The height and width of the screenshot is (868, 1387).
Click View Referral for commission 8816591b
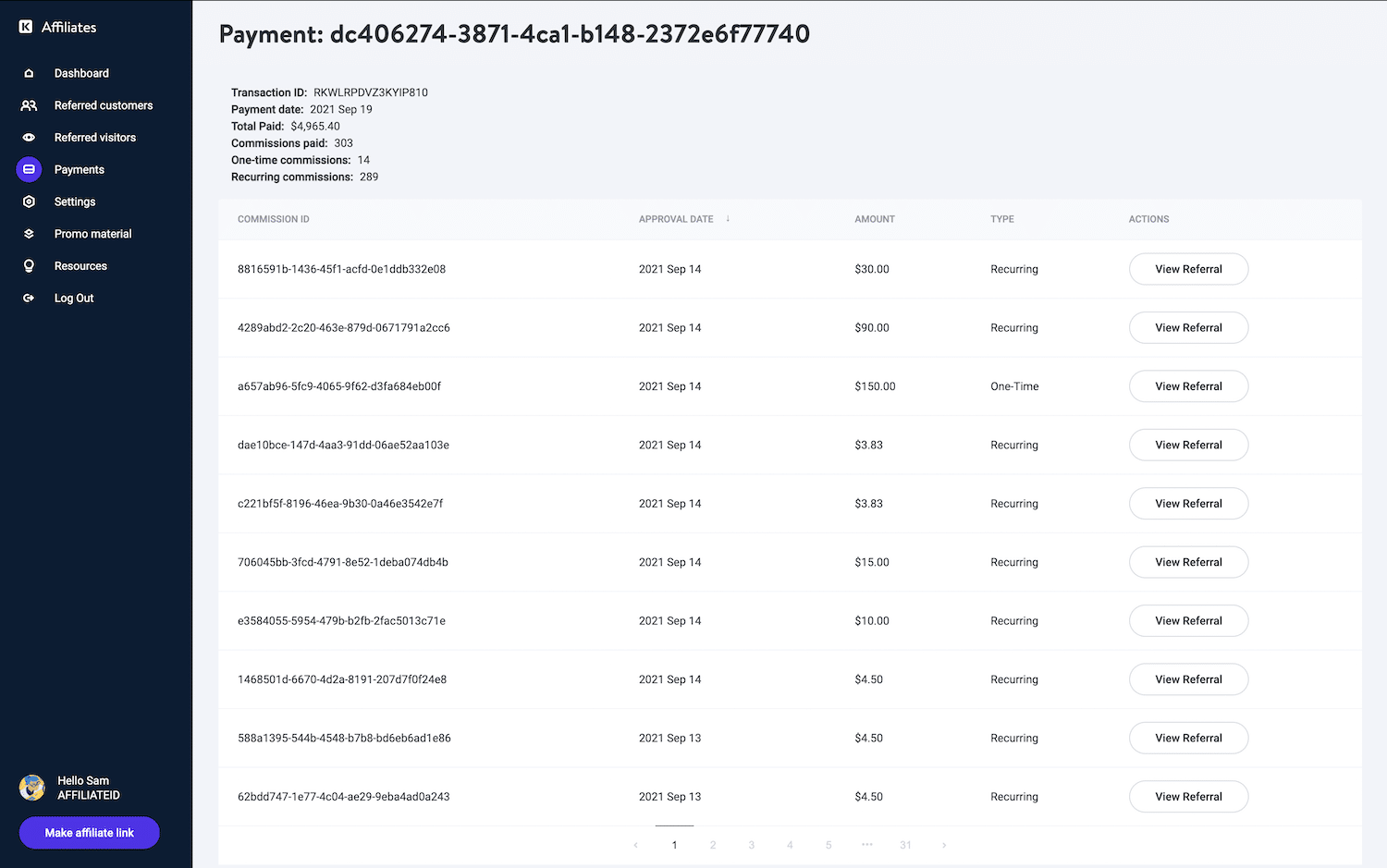[x=1188, y=269]
